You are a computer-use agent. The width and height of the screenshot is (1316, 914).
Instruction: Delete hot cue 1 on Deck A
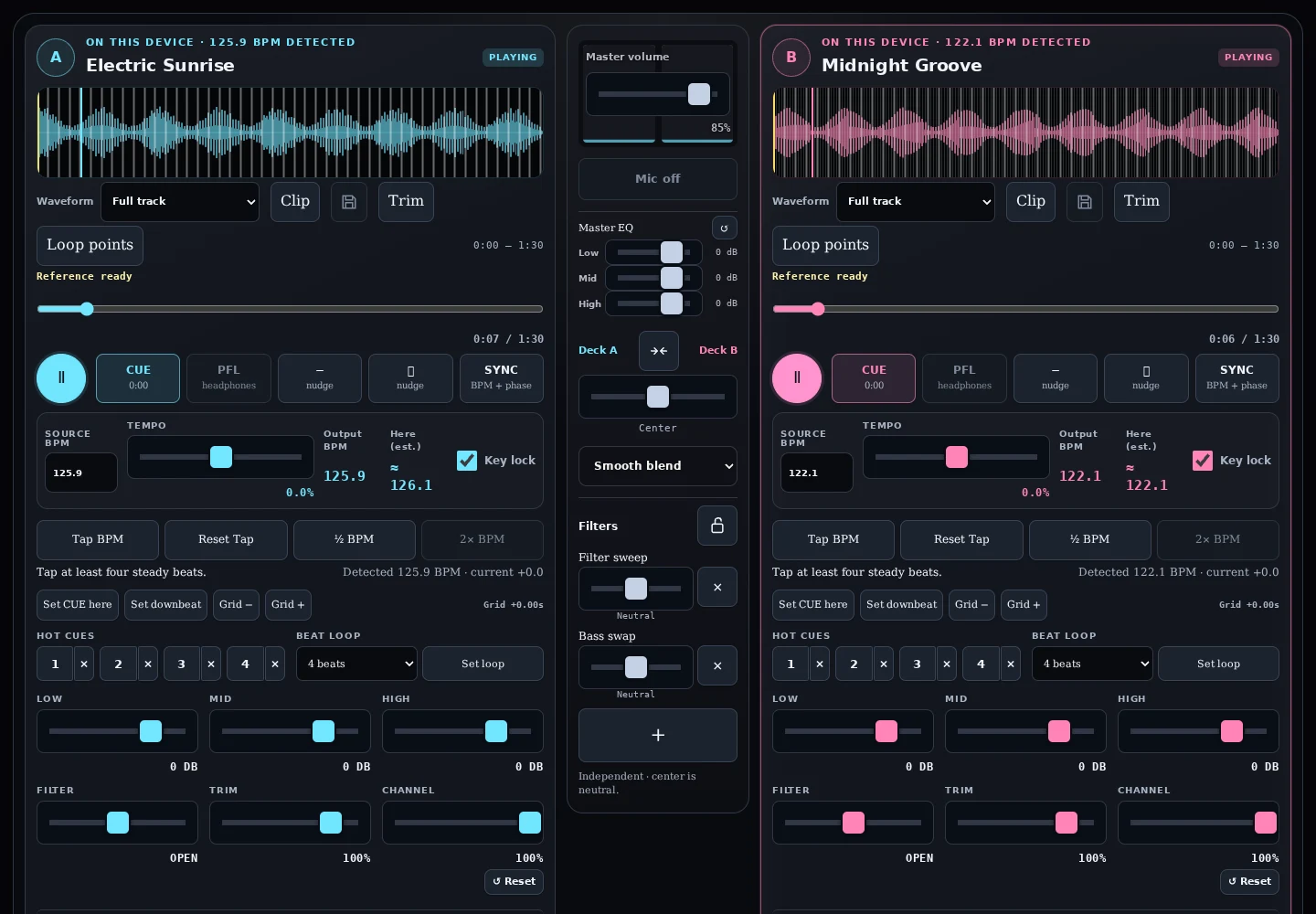point(84,664)
